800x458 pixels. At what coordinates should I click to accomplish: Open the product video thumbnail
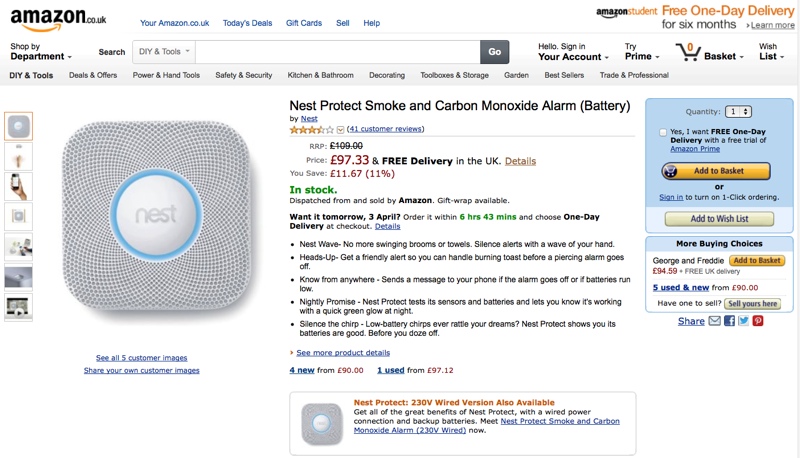[x=19, y=306]
